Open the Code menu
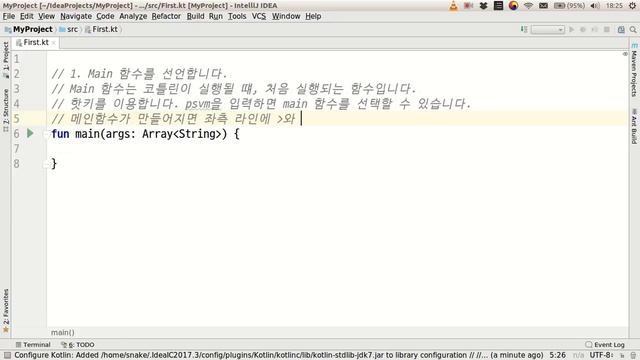The width and height of the screenshot is (640, 360). coord(105,16)
